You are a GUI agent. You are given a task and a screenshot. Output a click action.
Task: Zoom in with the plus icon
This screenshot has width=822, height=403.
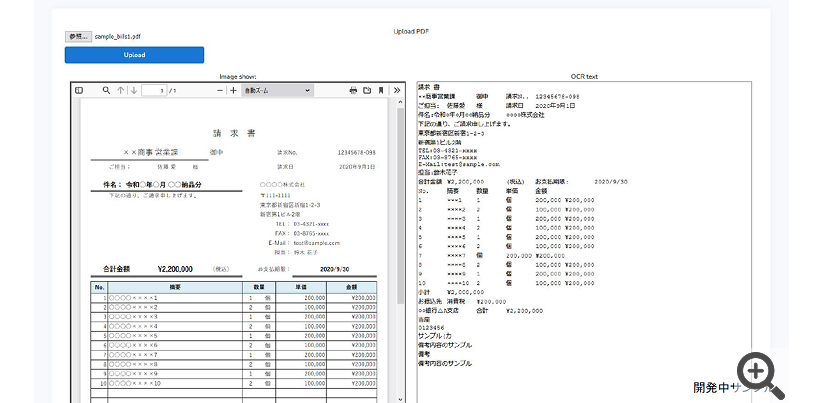pyautogui.click(x=233, y=91)
